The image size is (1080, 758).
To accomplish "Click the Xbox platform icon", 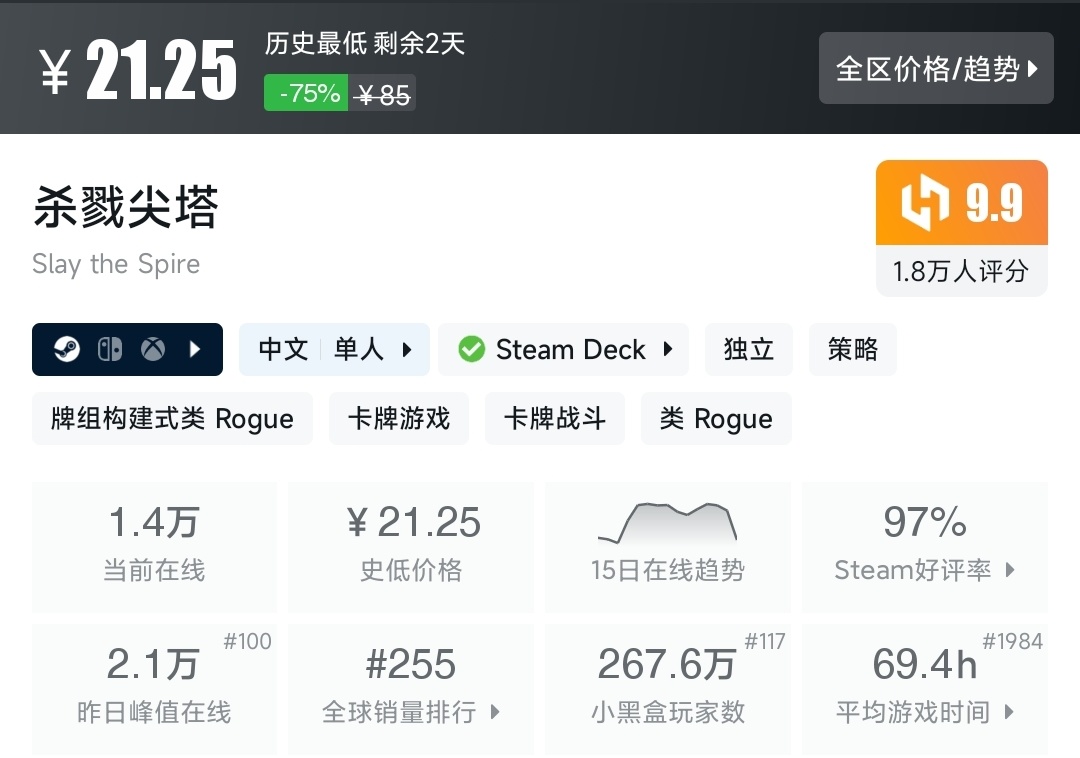I will 153,349.
